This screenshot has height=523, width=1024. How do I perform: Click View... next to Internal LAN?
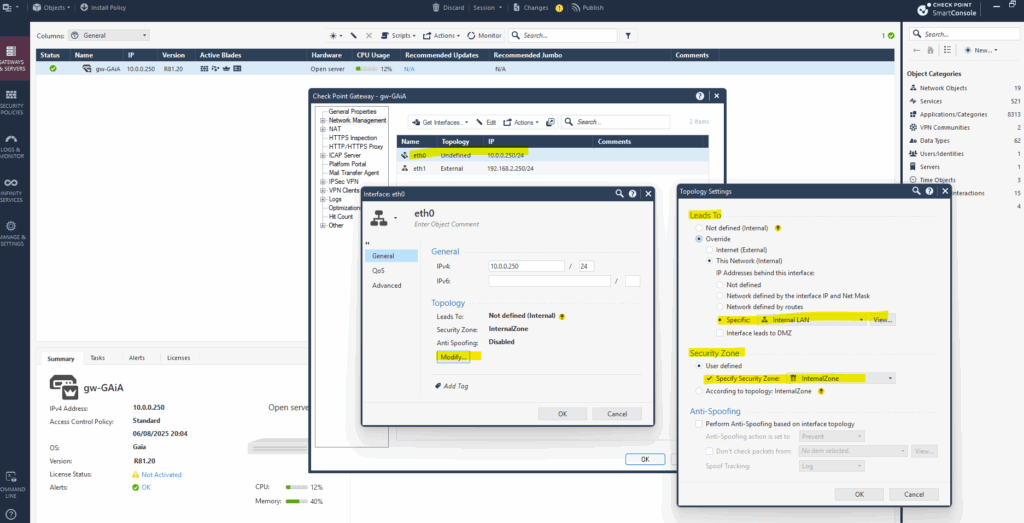(882, 320)
